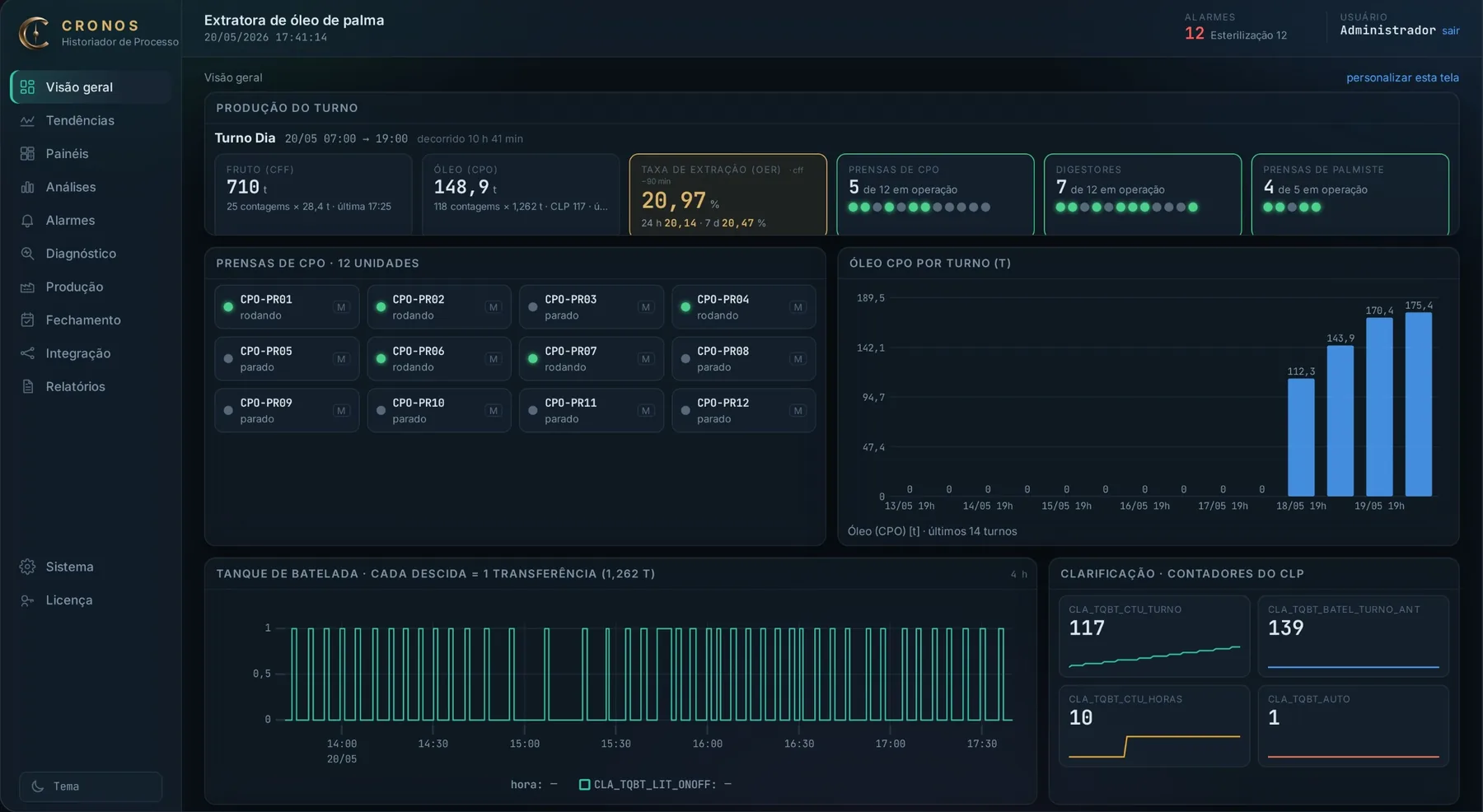The image size is (1483, 812).
Task: Click the 175,4 bar in chart
Action: tap(1418, 404)
